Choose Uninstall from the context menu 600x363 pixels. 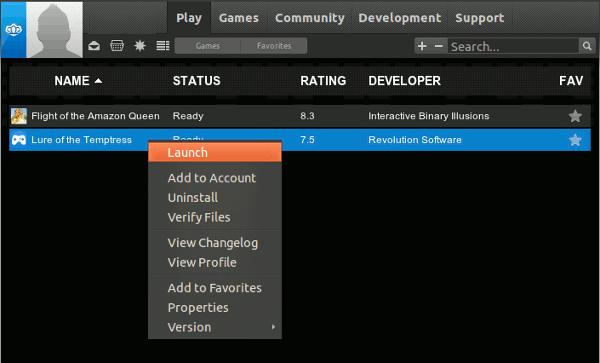pyautogui.click(x=215, y=198)
